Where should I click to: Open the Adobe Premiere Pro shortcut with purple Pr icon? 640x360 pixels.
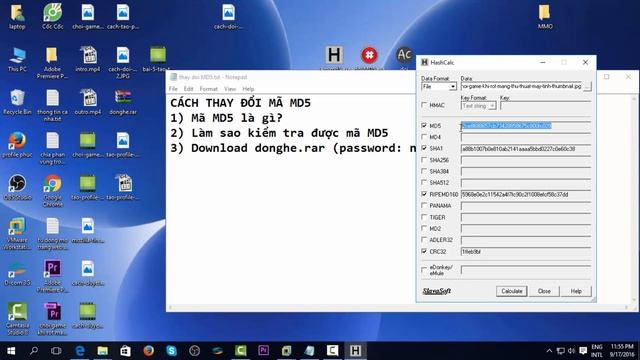pyautogui.click(x=53, y=276)
